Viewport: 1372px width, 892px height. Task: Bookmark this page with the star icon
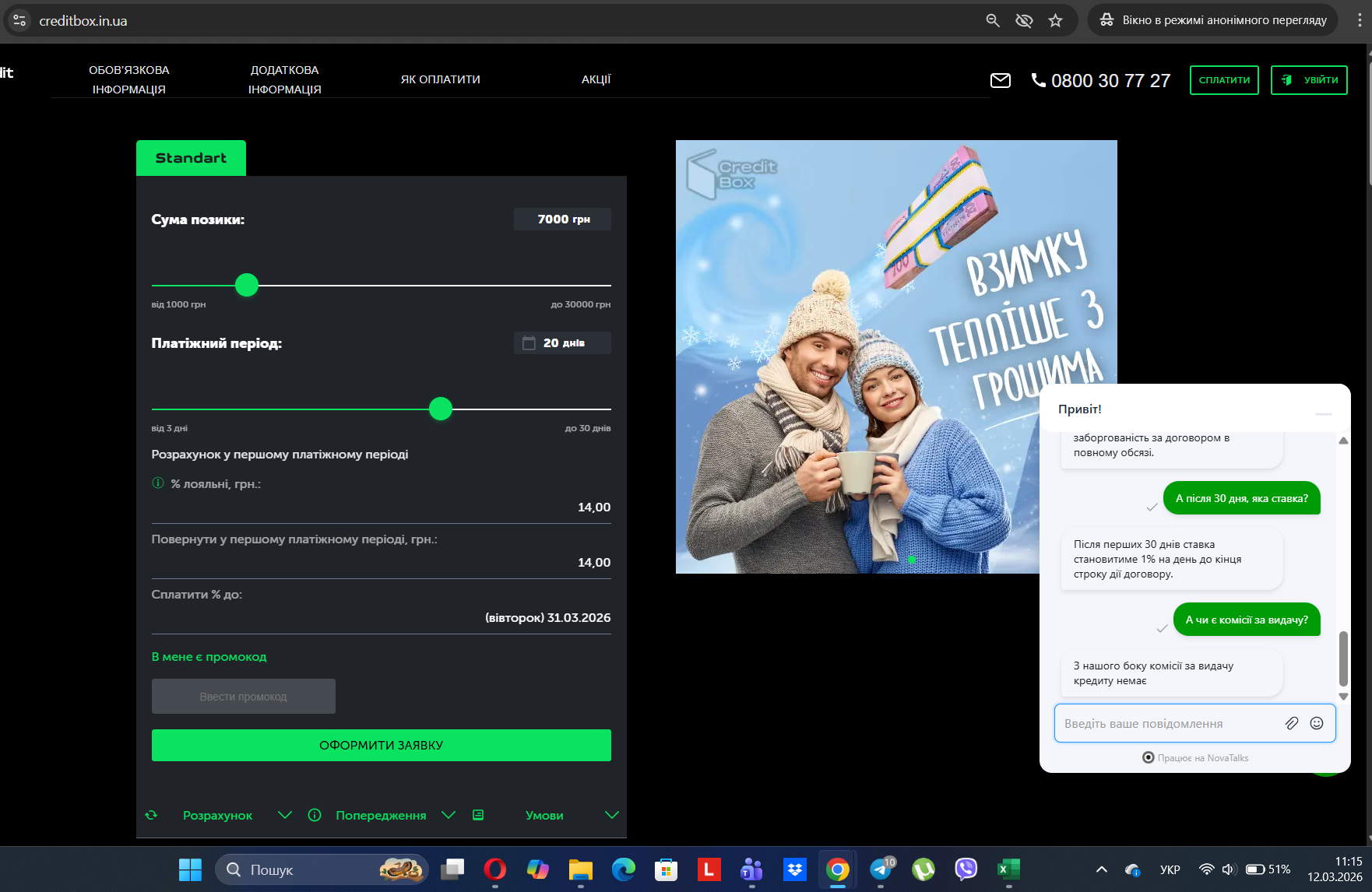1055,20
